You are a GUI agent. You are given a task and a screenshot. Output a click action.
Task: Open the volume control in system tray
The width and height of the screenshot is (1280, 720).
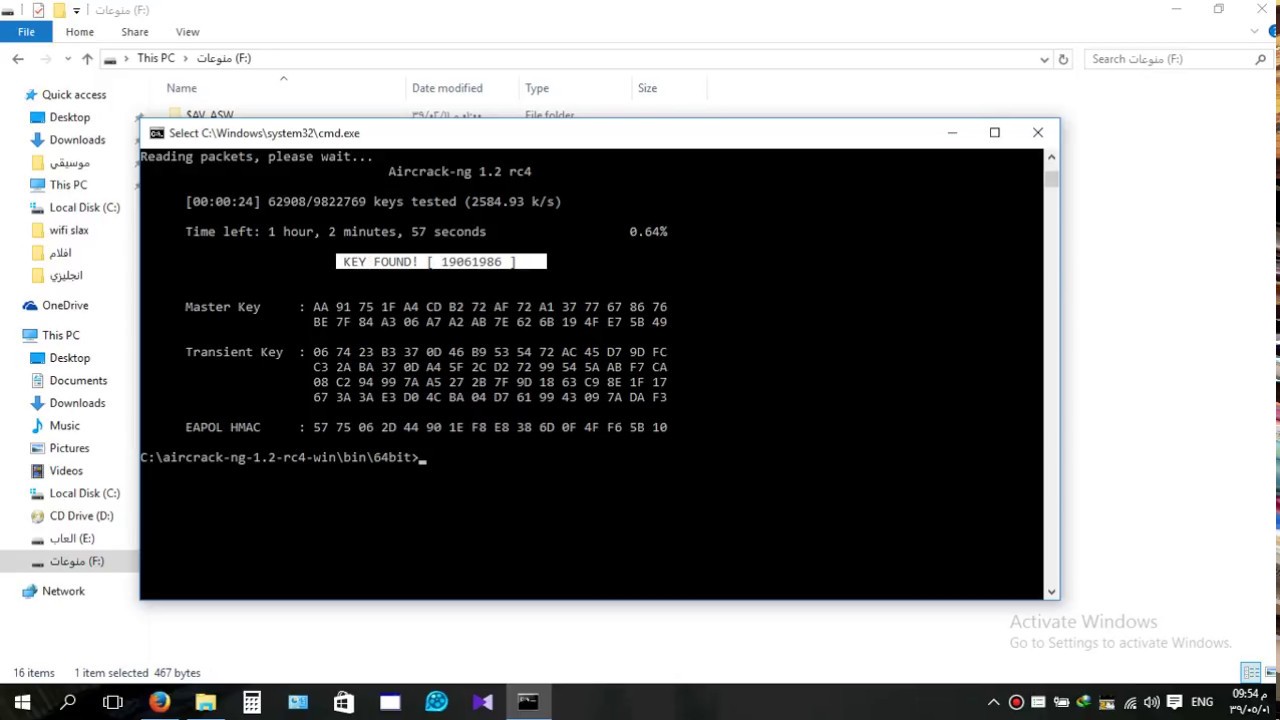click(x=1151, y=702)
